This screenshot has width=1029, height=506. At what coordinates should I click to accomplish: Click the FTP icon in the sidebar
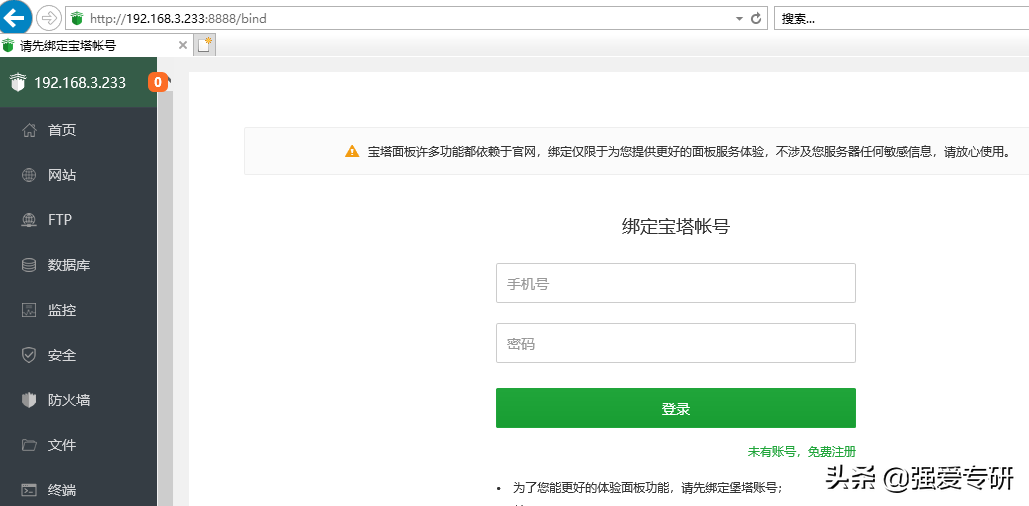pyautogui.click(x=29, y=220)
